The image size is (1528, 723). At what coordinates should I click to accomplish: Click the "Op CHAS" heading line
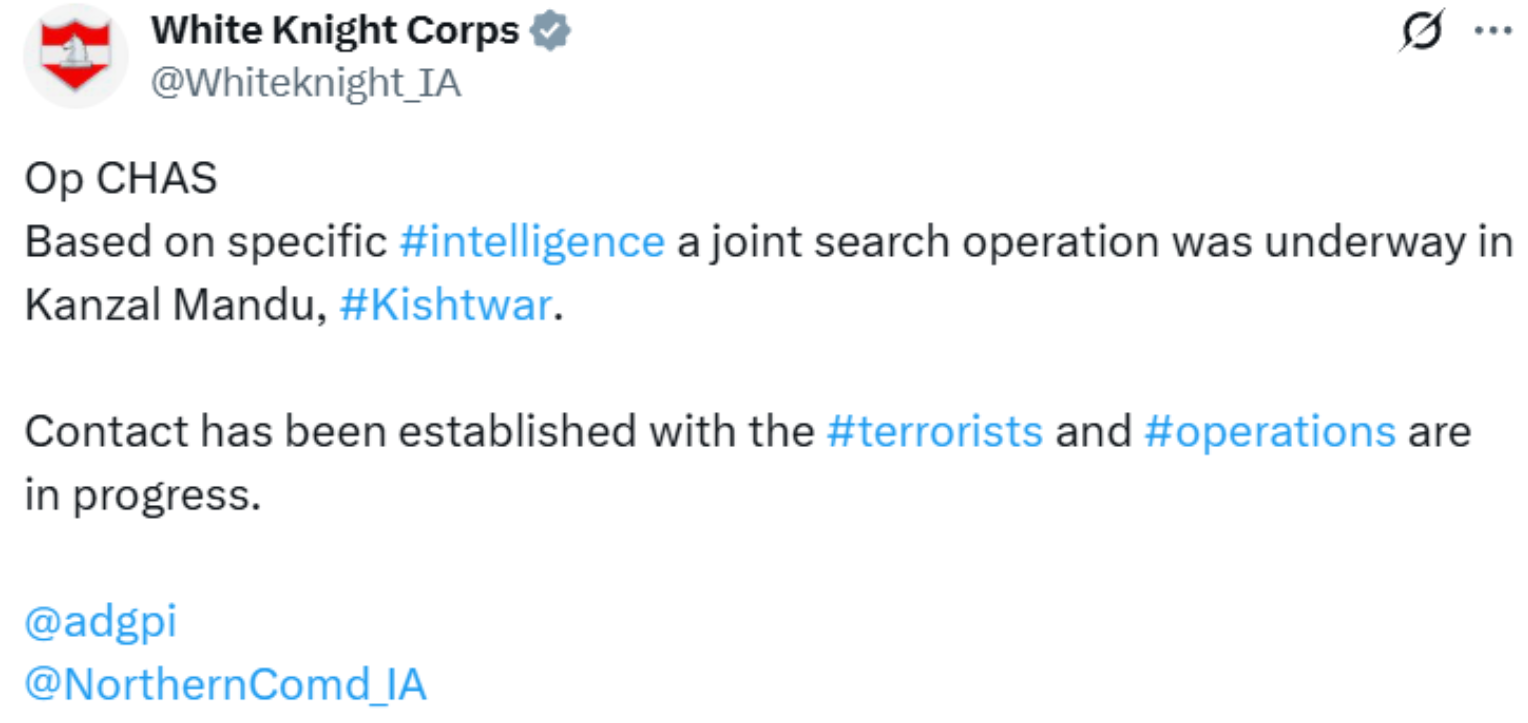tap(121, 180)
